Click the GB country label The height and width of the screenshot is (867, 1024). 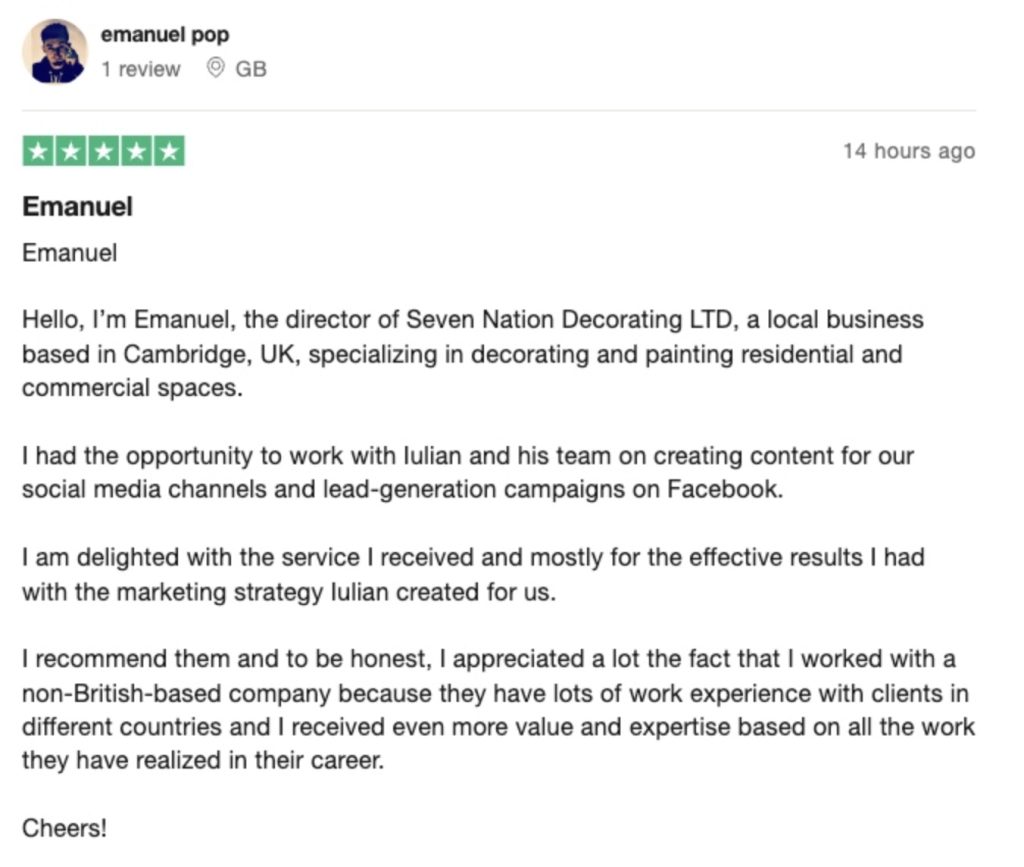click(251, 69)
